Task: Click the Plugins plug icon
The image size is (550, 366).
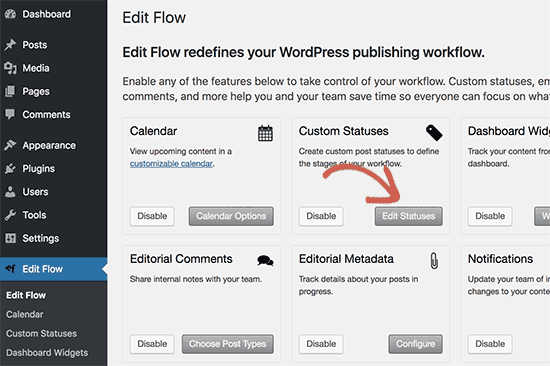Action: (x=10, y=168)
